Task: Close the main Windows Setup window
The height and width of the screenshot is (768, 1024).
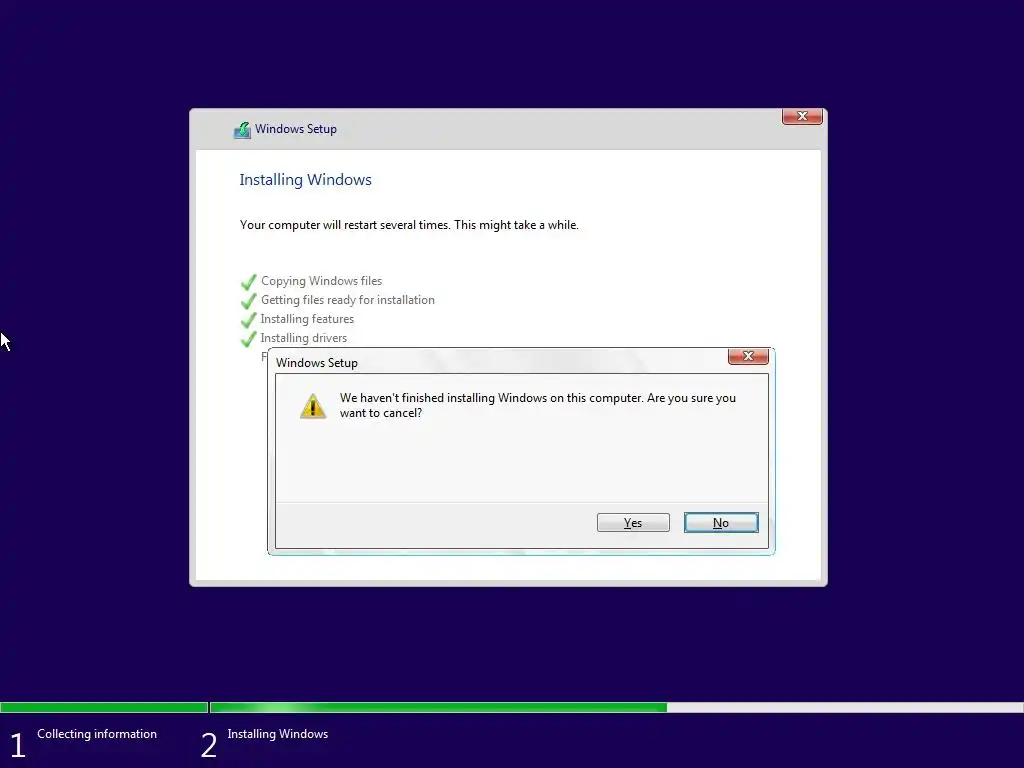Action: [802, 116]
